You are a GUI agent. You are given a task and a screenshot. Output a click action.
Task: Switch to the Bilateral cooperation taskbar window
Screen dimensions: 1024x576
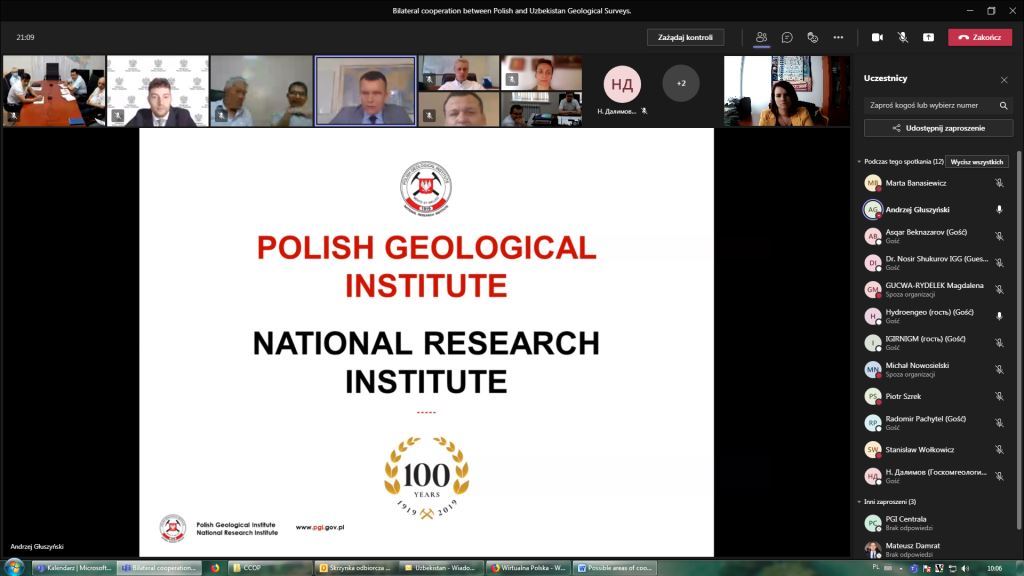coord(159,568)
